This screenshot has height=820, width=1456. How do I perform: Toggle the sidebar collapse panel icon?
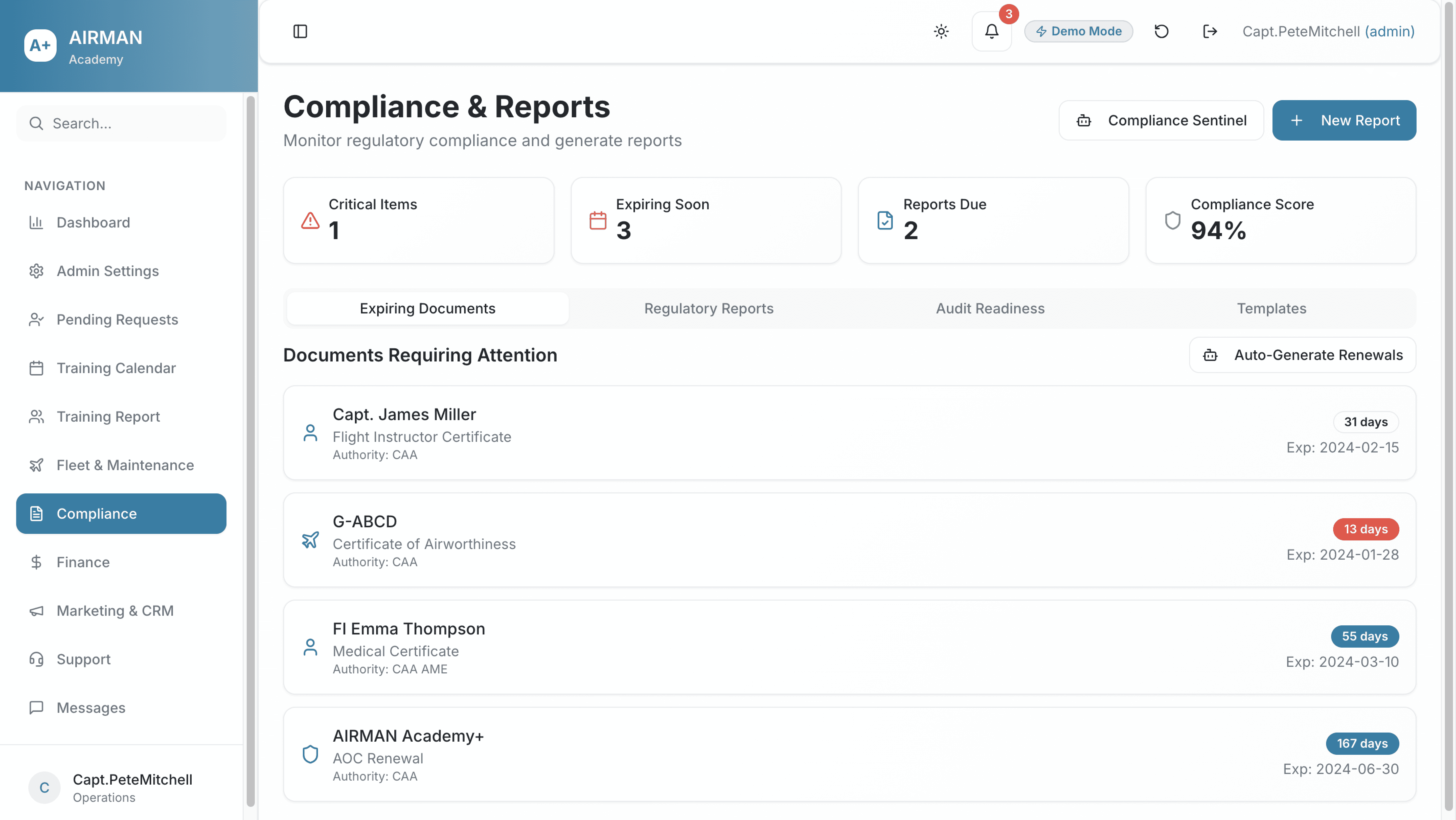click(300, 31)
